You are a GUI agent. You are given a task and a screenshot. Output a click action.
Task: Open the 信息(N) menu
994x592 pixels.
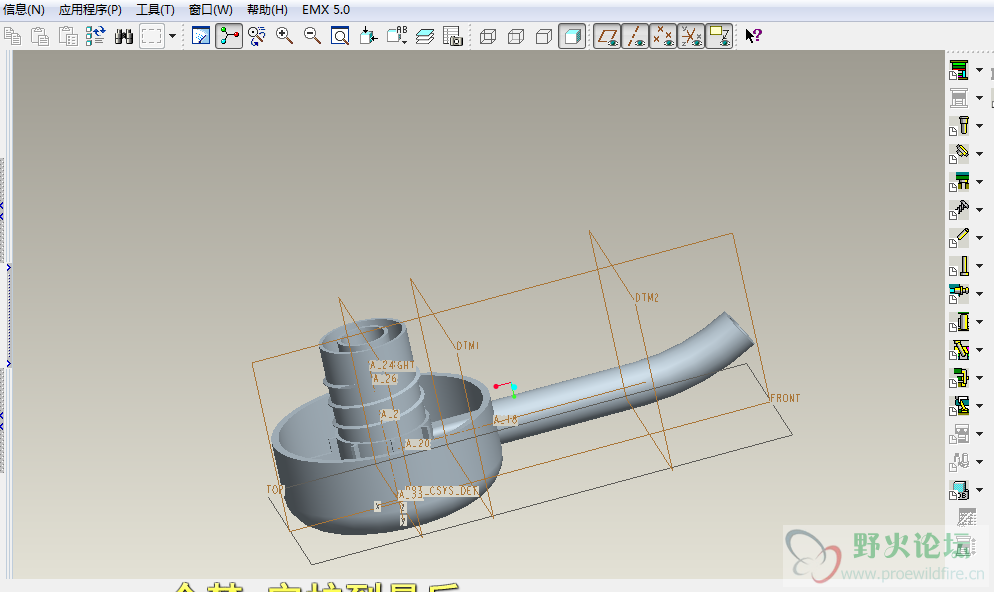click(23, 10)
